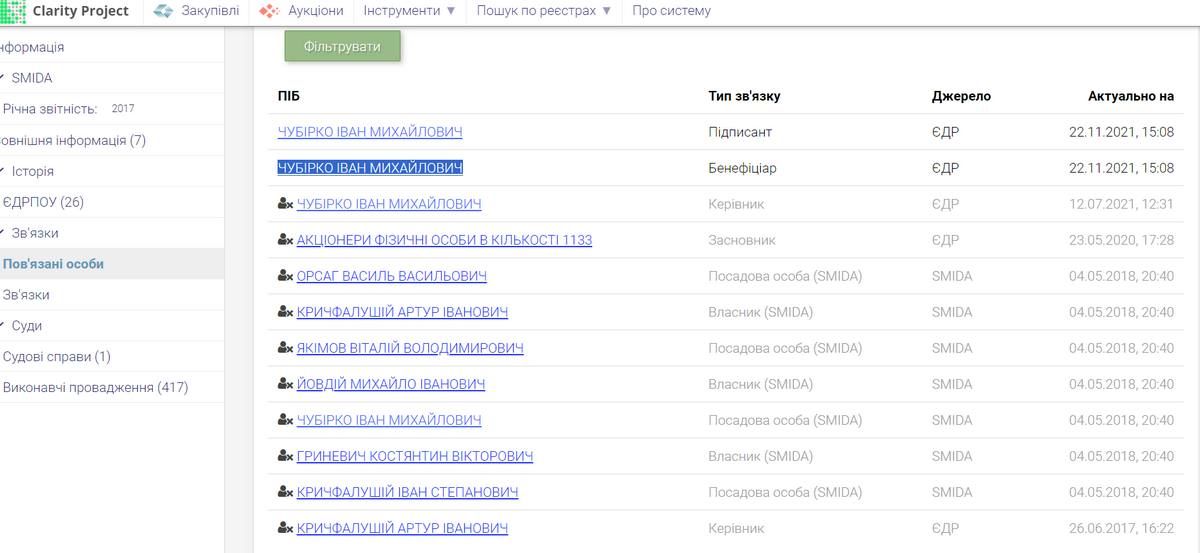This screenshot has height=553, width=1200.
Task: Open the Про систему menu item
Action: coord(671,11)
